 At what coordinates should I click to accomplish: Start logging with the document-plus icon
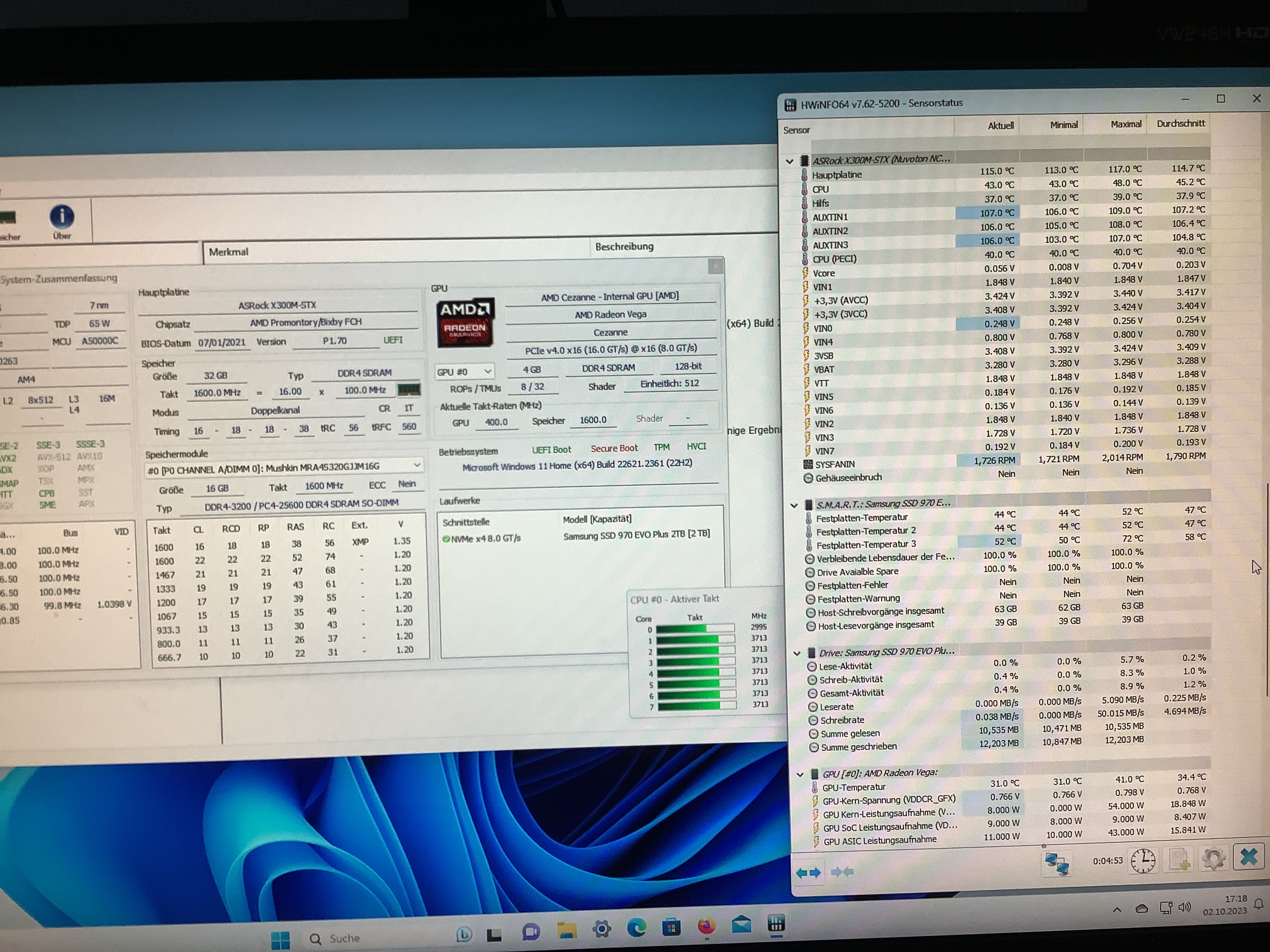(x=1179, y=860)
